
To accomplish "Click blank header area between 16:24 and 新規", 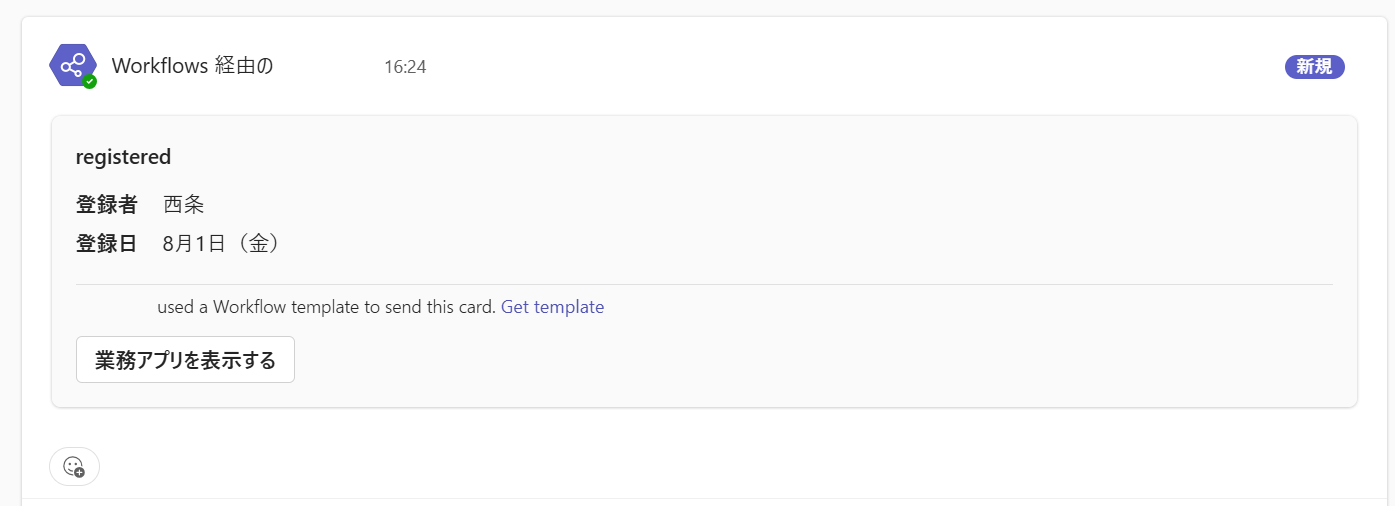I will [850, 67].
